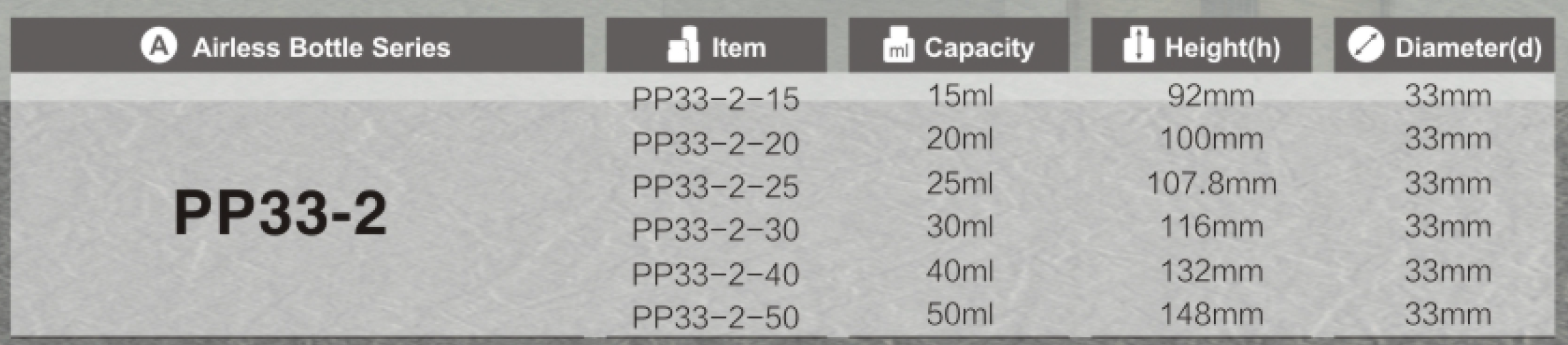Select the Diameter(d) column header
1568x345 pixels.
[1444, 45]
